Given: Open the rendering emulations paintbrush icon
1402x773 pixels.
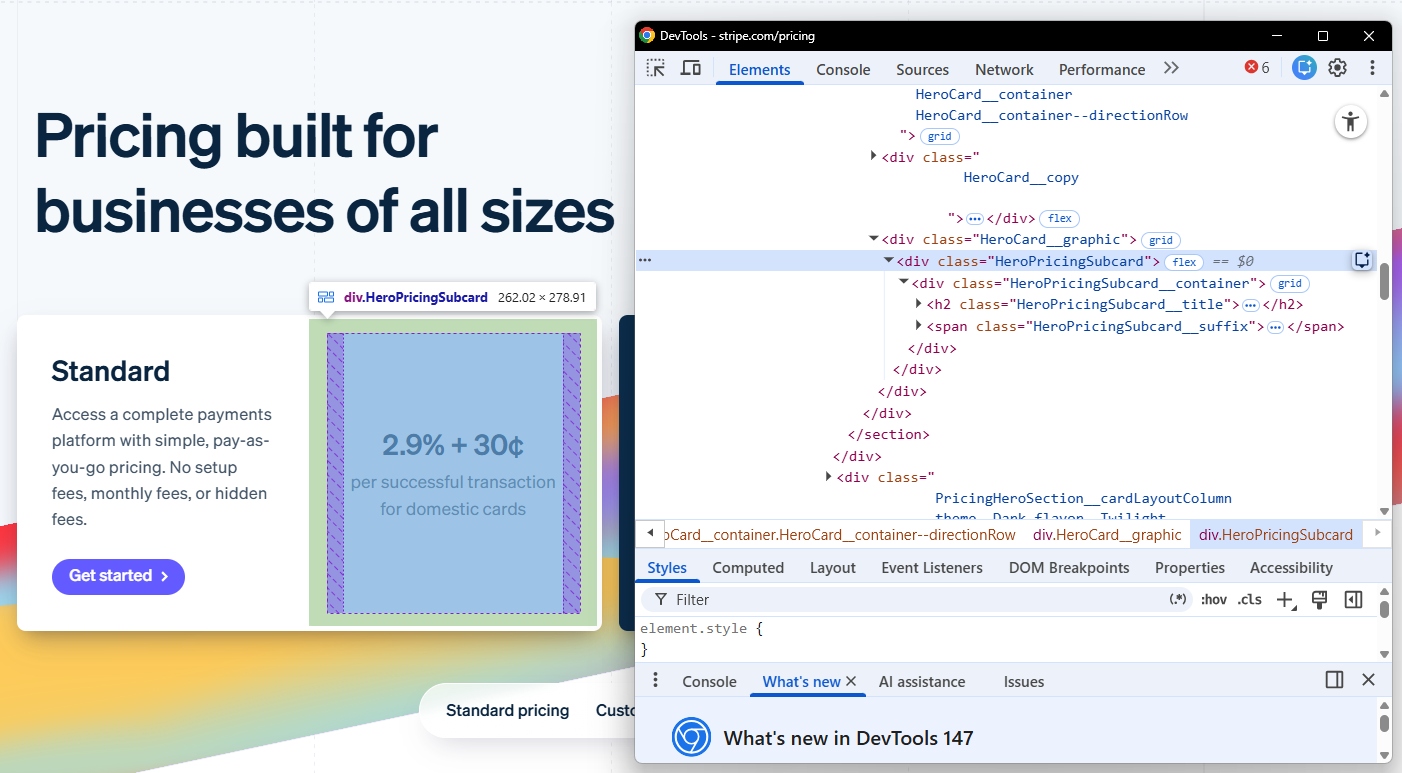Looking at the screenshot, I should (1319, 599).
